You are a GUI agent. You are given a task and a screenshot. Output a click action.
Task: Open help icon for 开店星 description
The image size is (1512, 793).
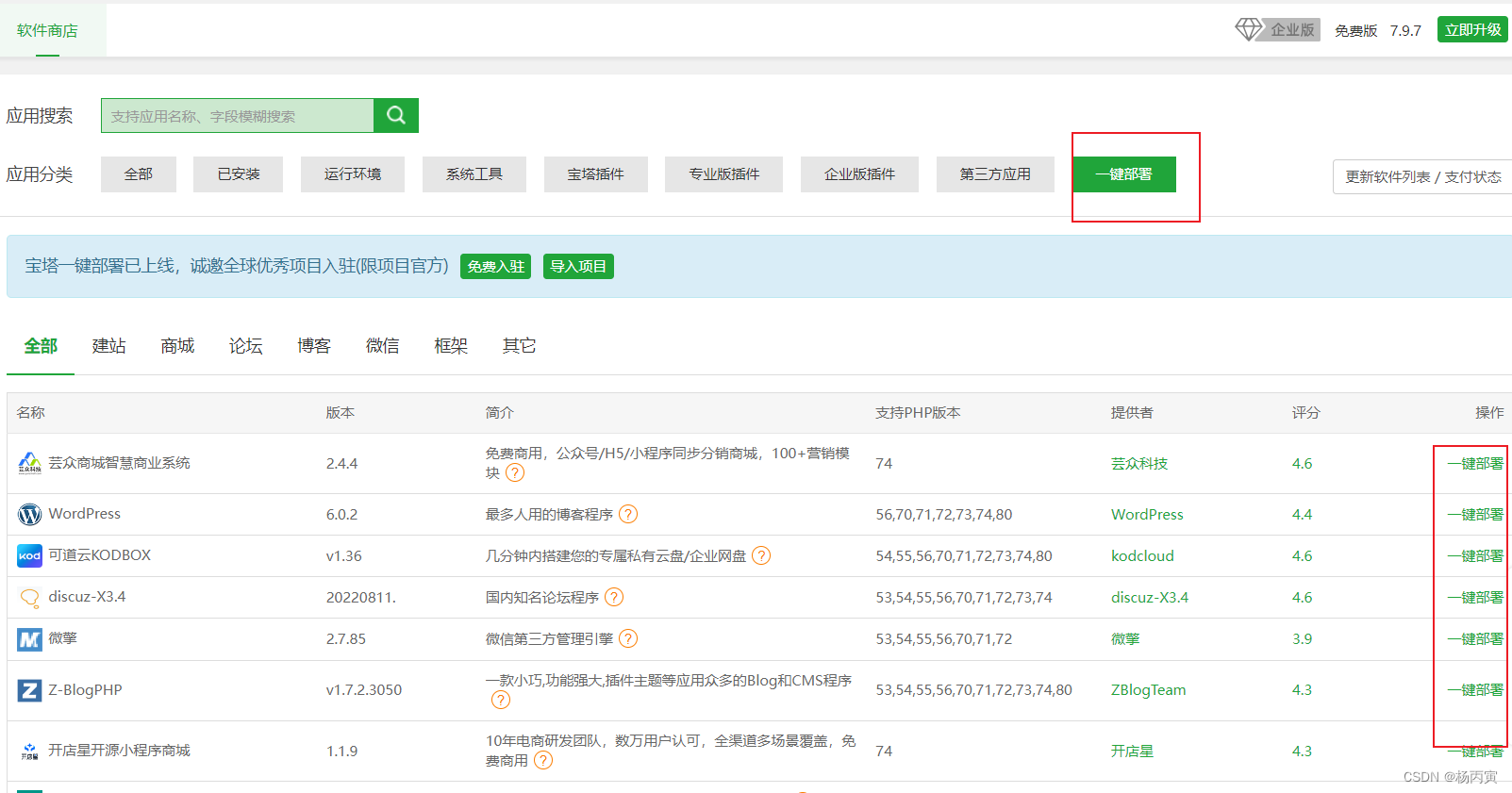(x=543, y=760)
